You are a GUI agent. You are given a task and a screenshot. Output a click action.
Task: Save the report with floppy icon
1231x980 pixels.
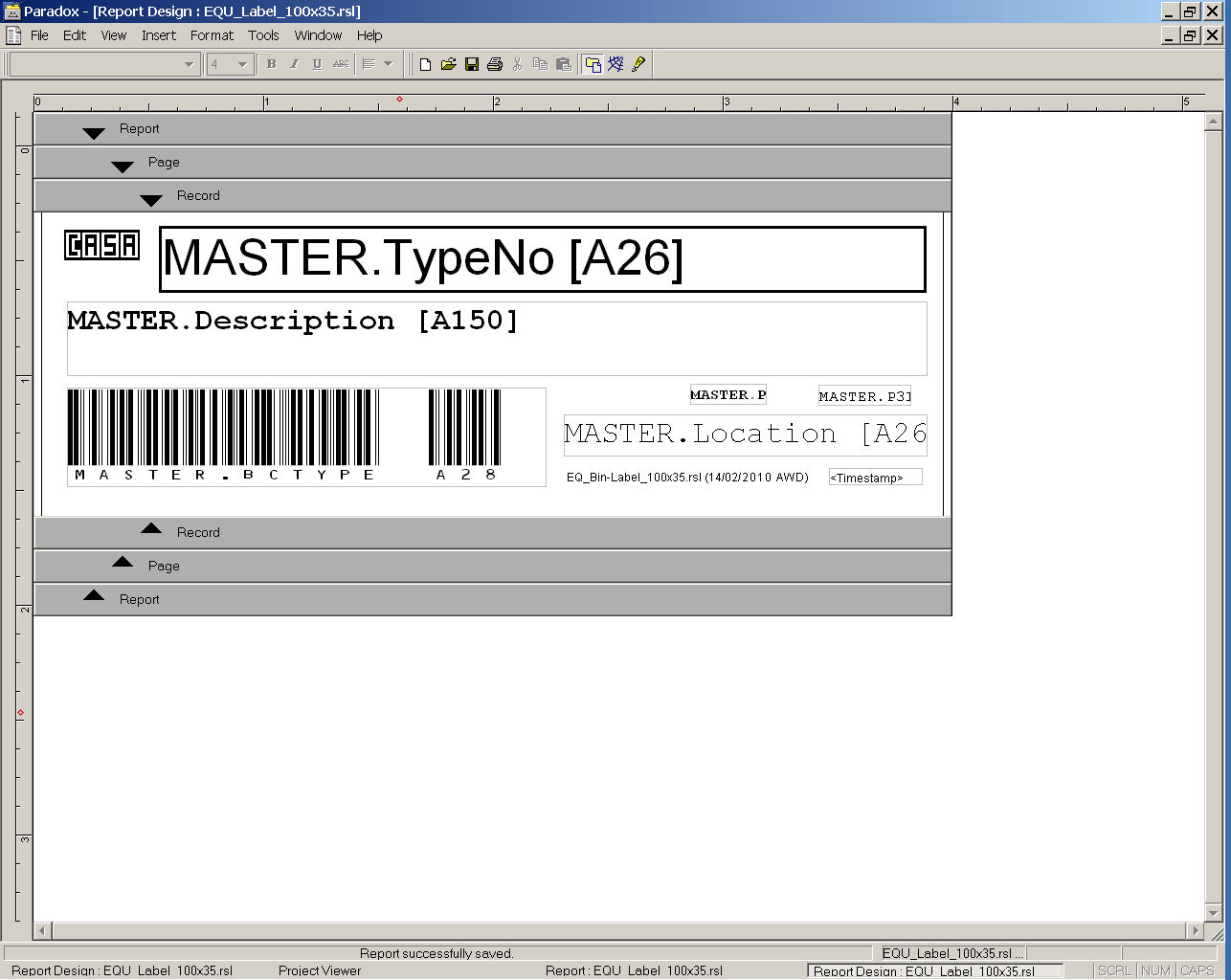tap(471, 64)
